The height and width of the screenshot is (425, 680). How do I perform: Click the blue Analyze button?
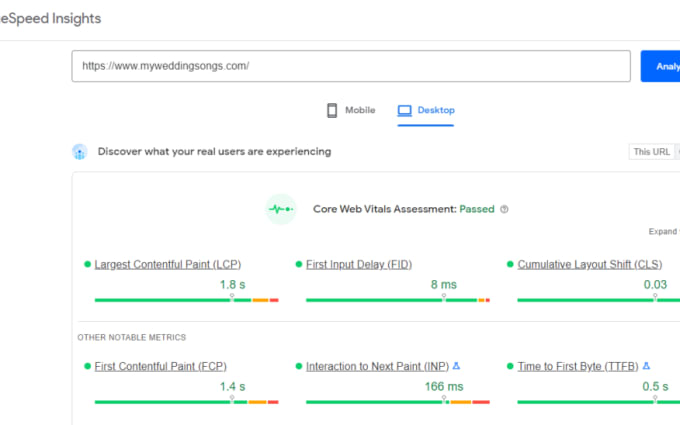(x=660, y=66)
